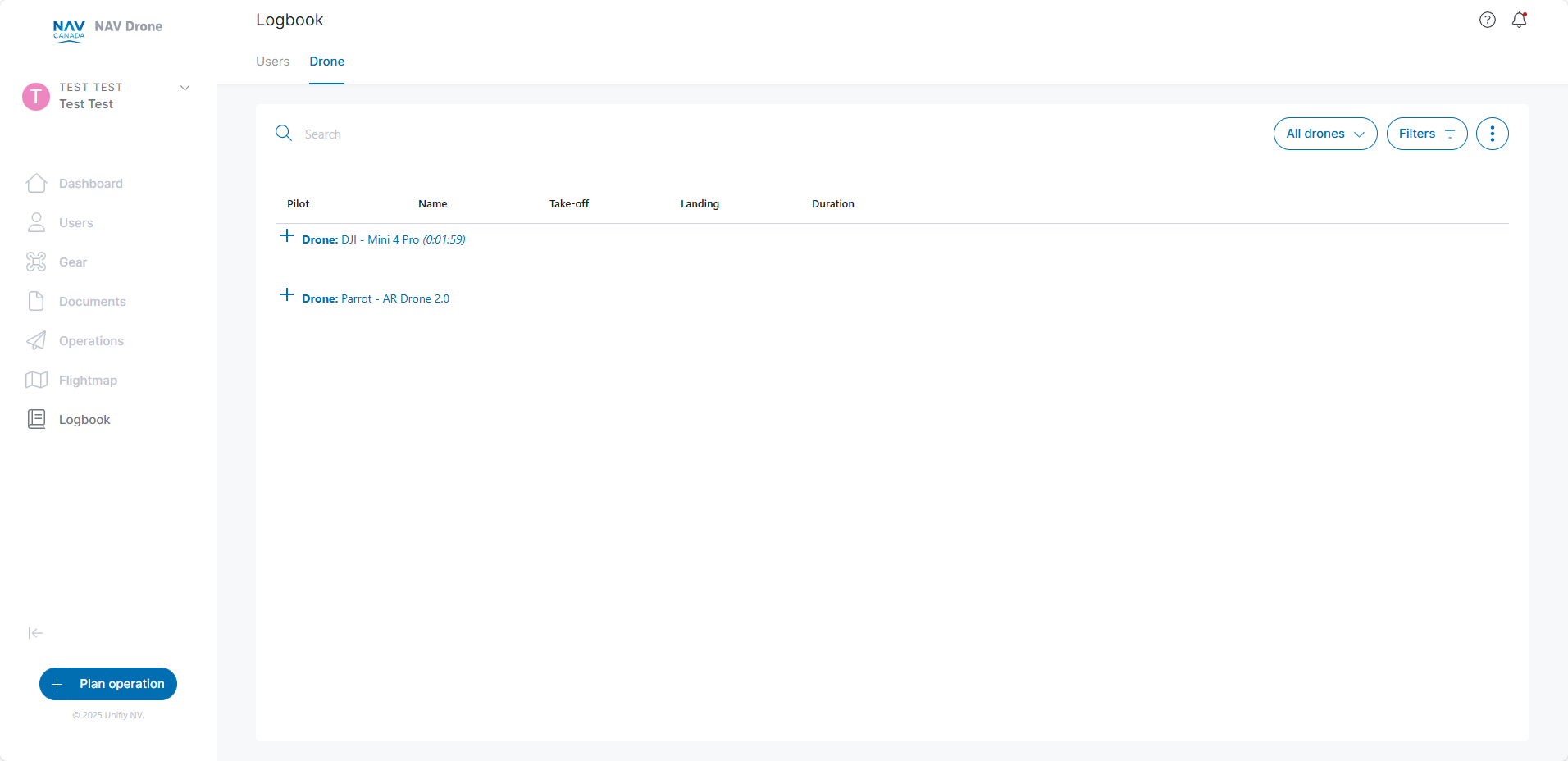Click the Gear drone icon
Viewport: 1568px width, 761px height.
[x=36, y=262]
